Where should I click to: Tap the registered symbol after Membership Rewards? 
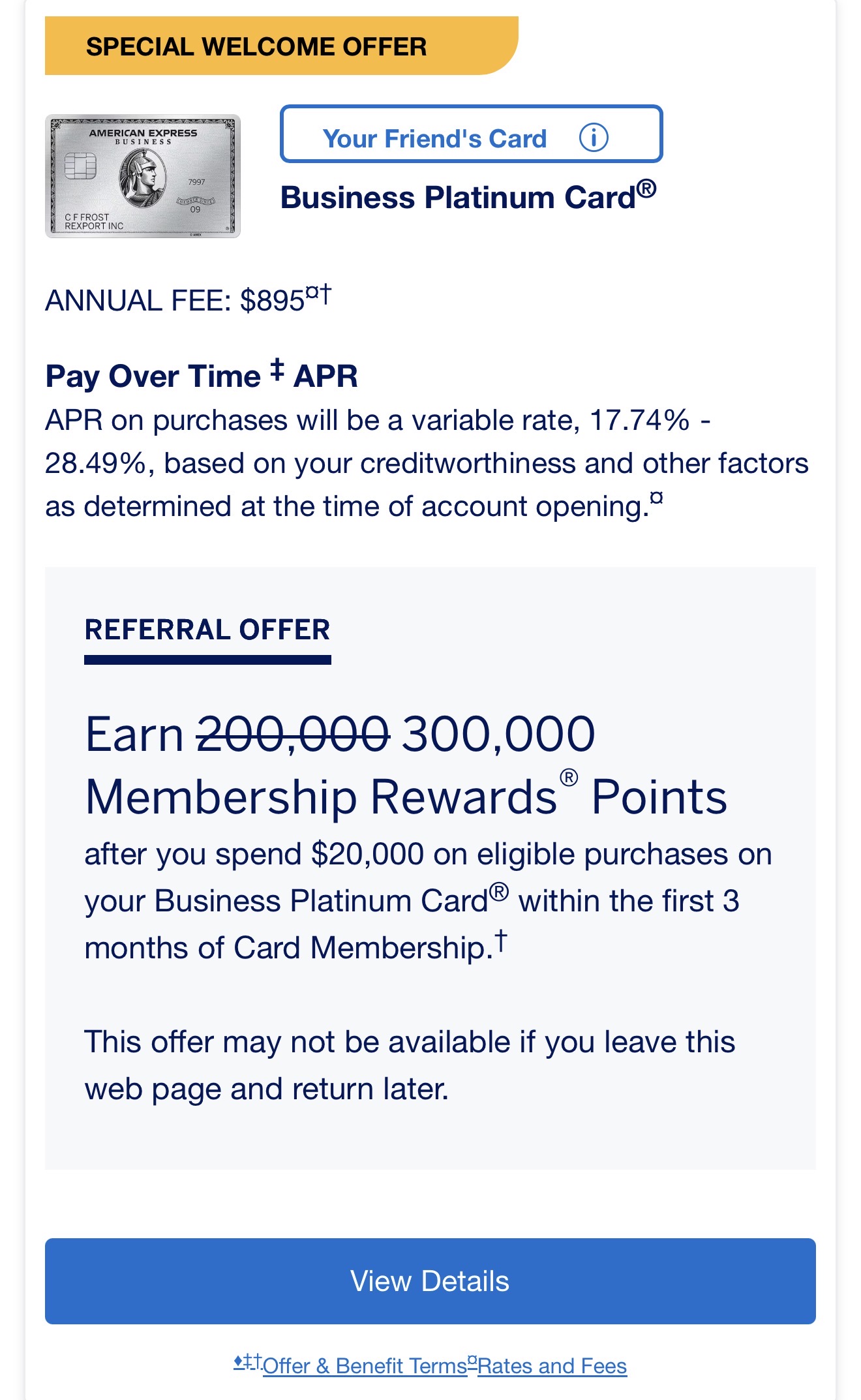569,778
